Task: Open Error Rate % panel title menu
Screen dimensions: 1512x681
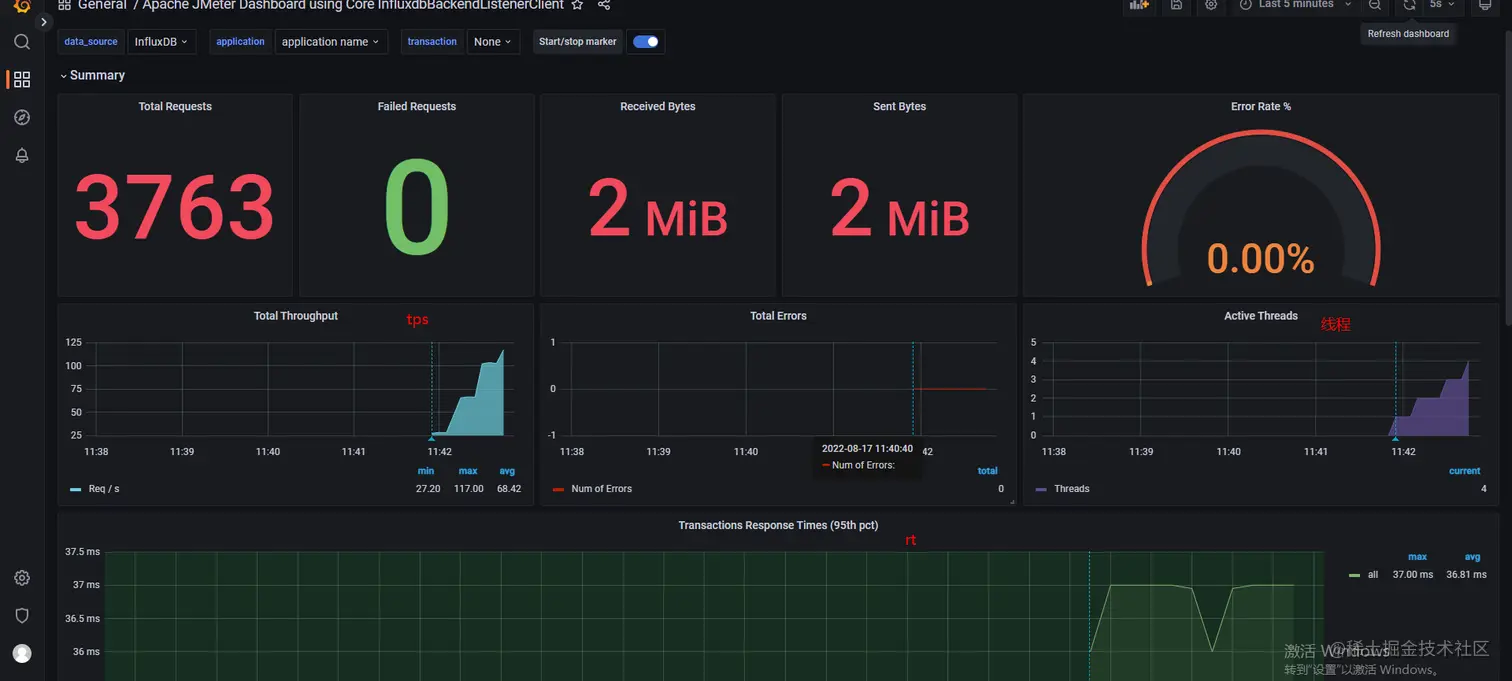Action: click(1261, 106)
